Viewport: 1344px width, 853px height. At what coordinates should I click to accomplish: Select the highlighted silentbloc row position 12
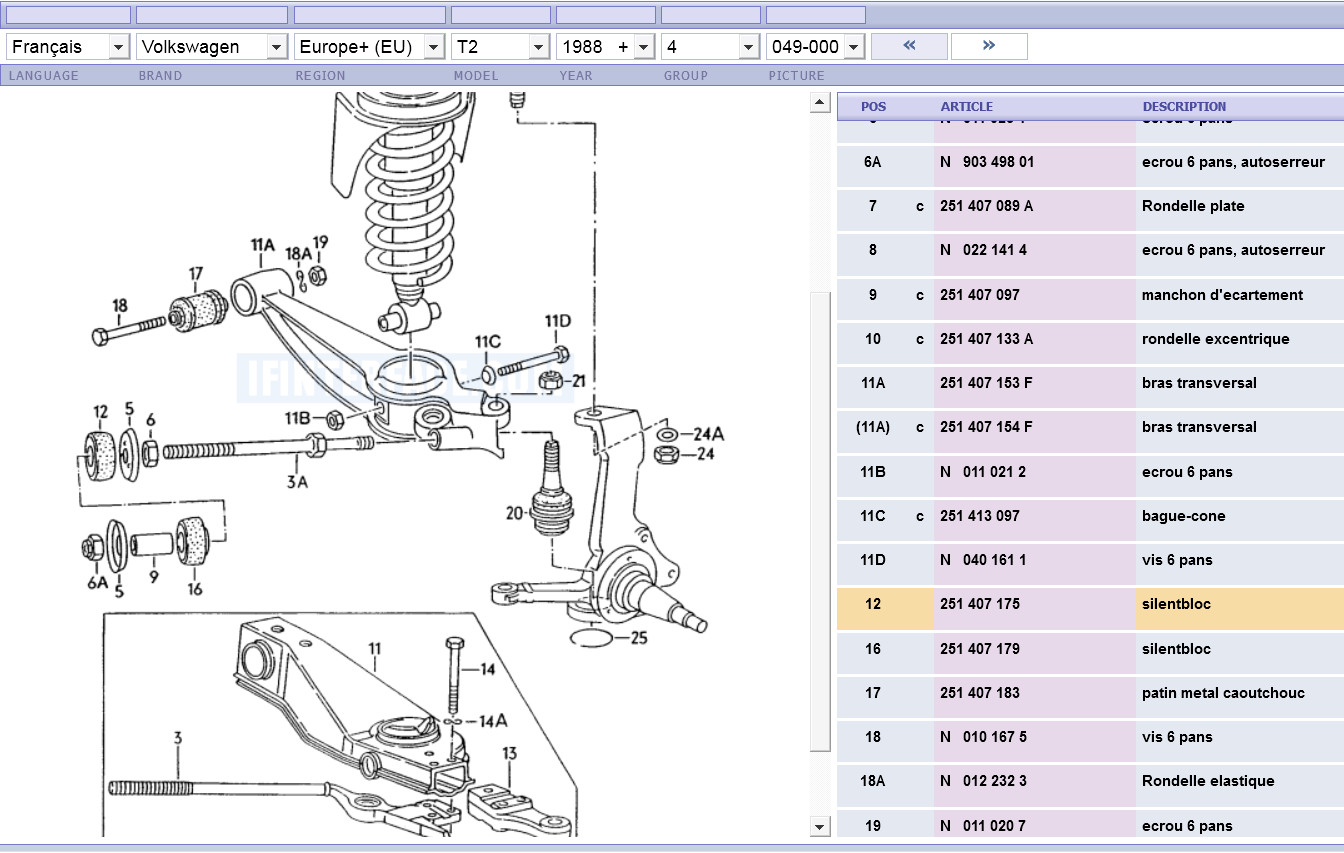pos(873,605)
